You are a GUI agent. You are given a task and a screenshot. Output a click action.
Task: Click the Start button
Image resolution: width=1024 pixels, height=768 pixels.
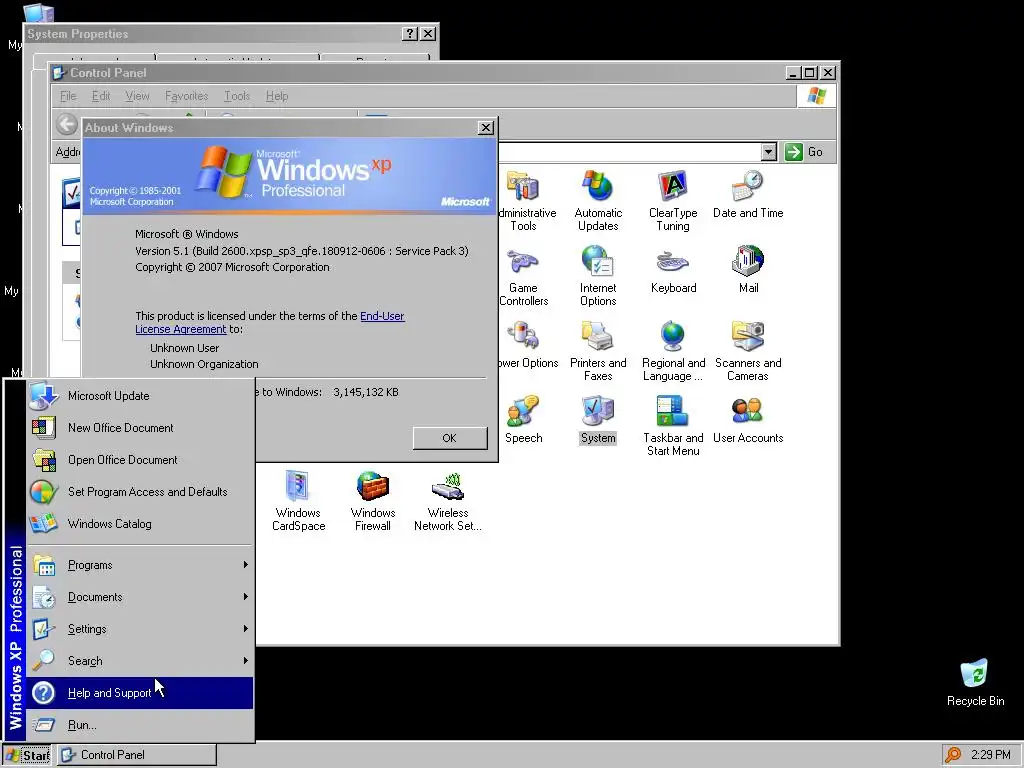[27, 755]
